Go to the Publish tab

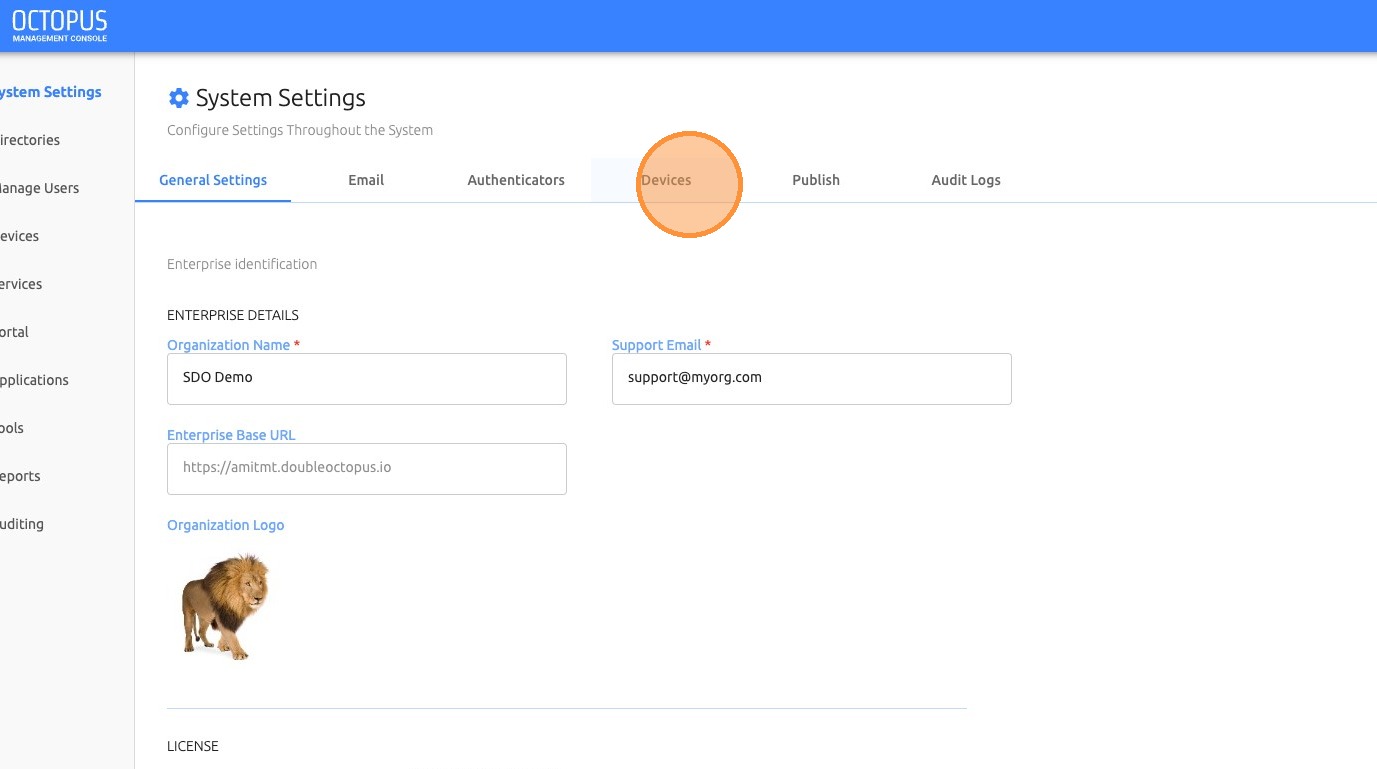[x=816, y=180]
